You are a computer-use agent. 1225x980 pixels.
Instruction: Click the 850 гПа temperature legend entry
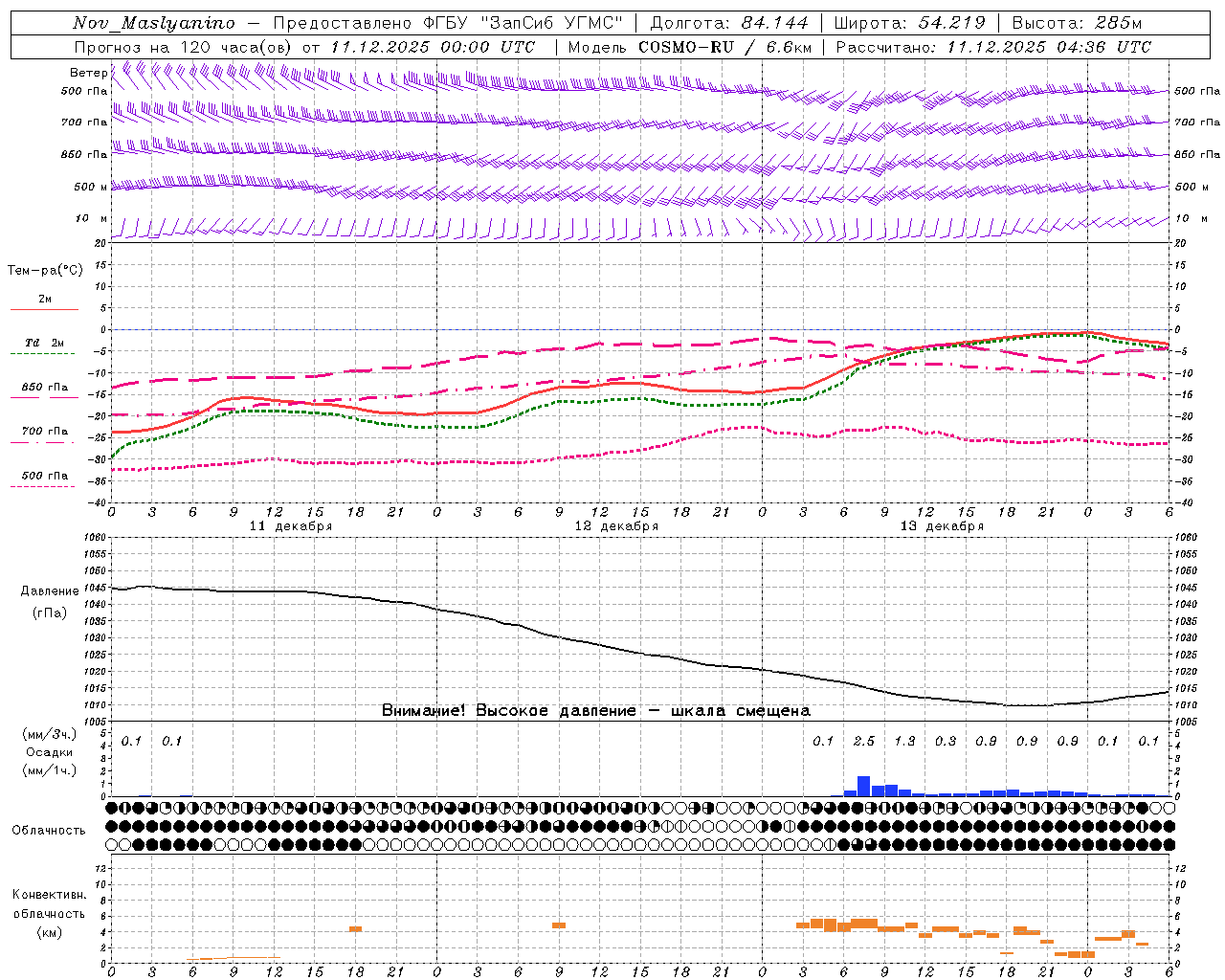(45, 388)
